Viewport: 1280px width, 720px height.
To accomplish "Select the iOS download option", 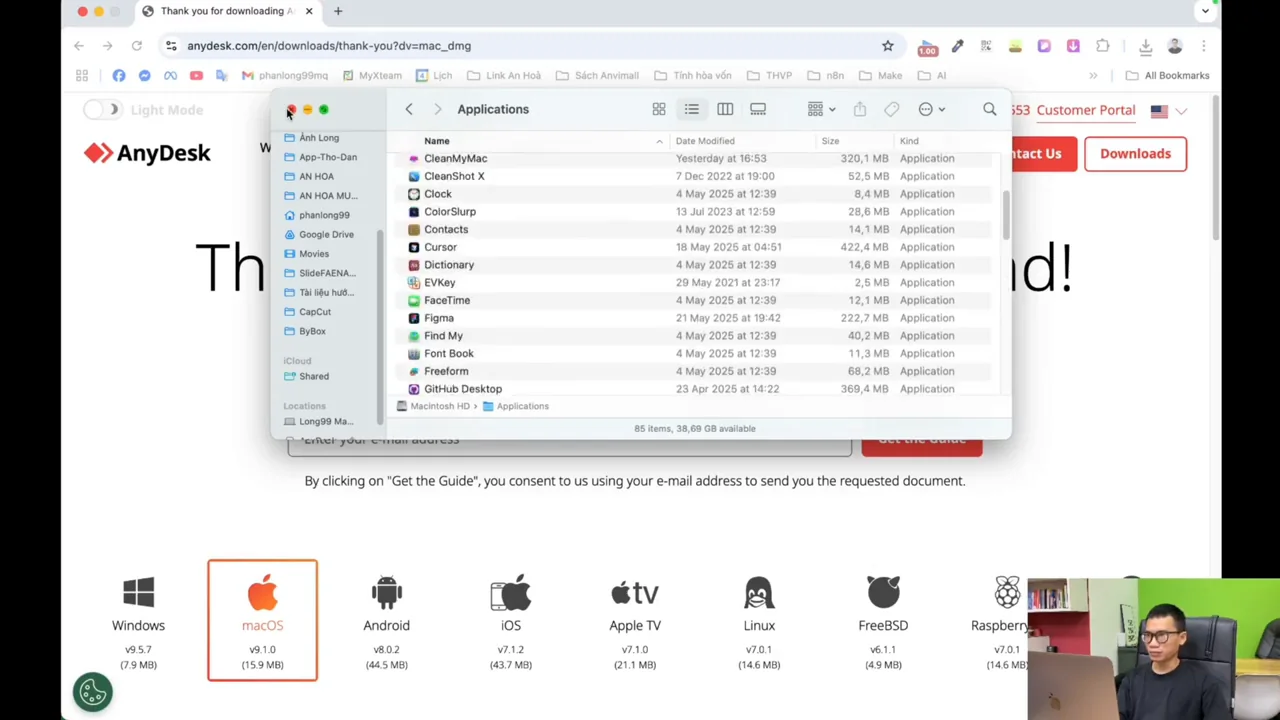I will coord(511,620).
